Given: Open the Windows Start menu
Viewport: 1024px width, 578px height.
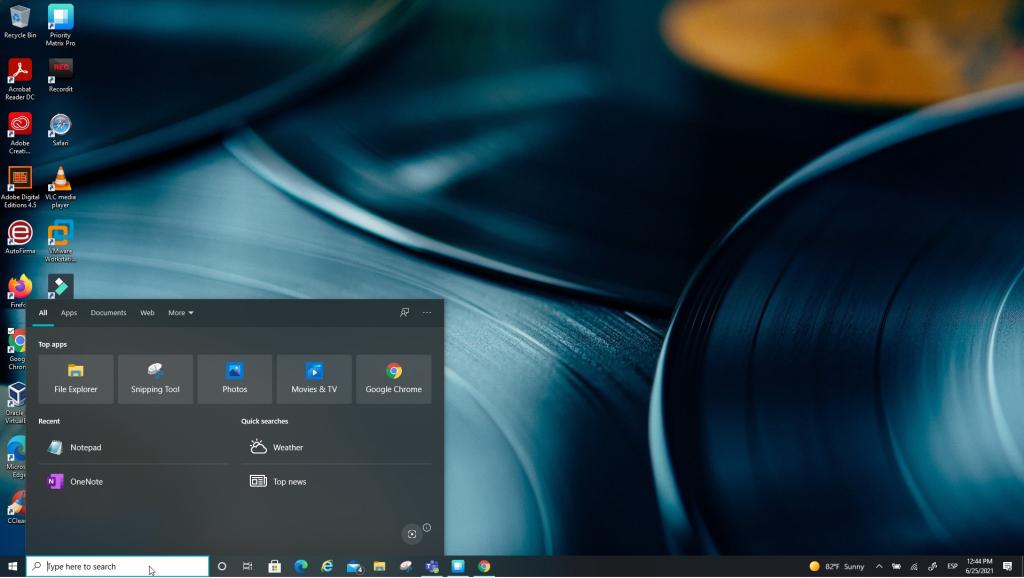Looking at the screenshot, I should (12, 566).
